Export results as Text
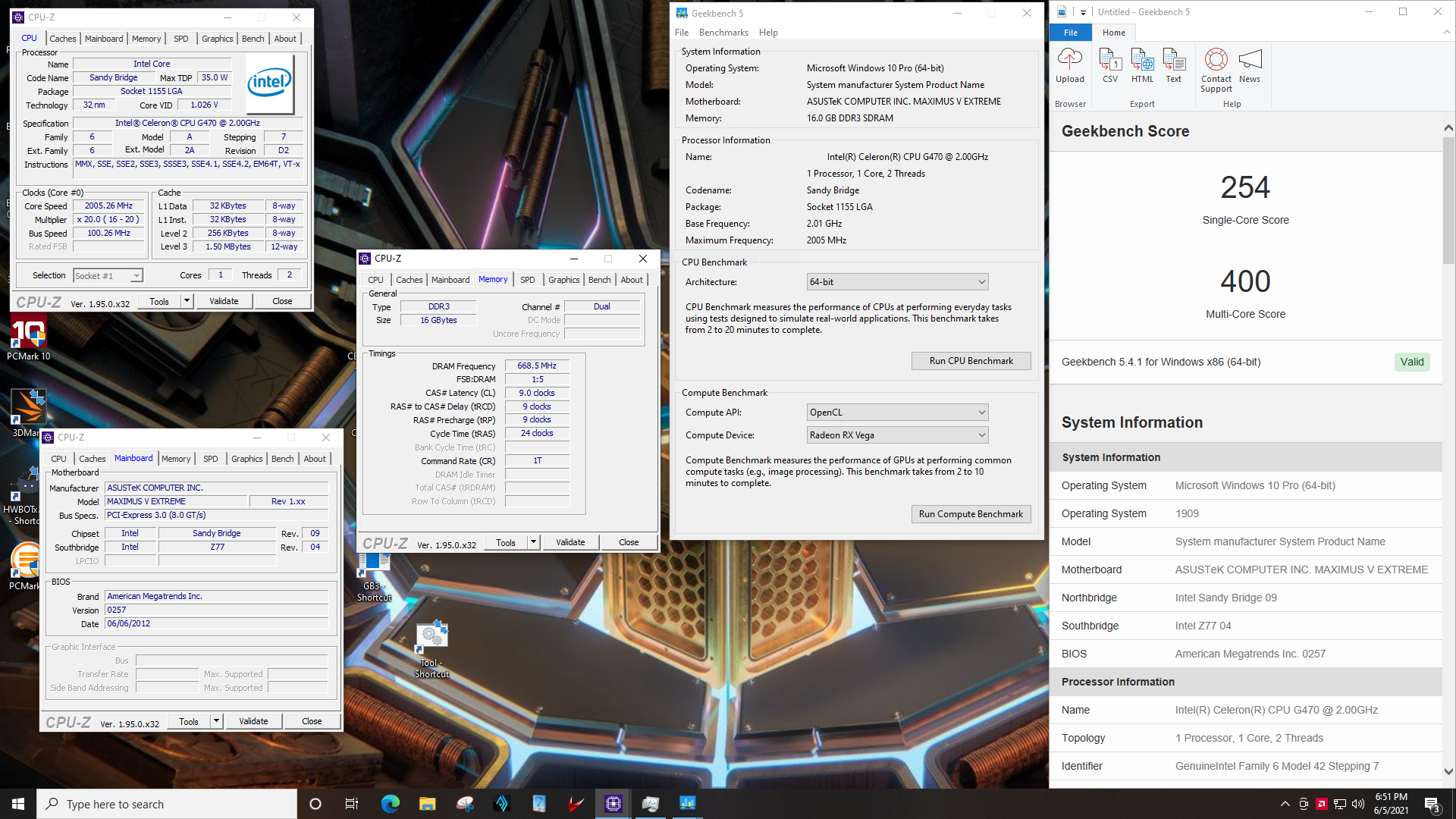1456x819 pixels. click(1174, 65)
